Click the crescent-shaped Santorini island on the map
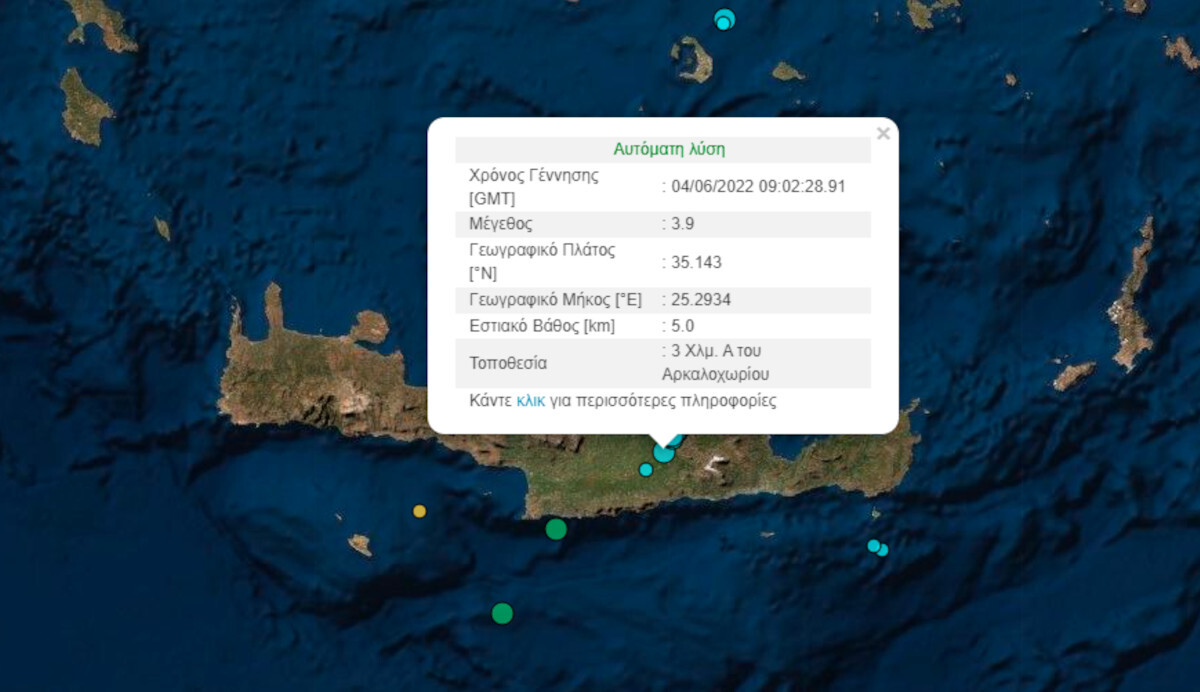Screen dimensions: 1200x692 [691, 59]
